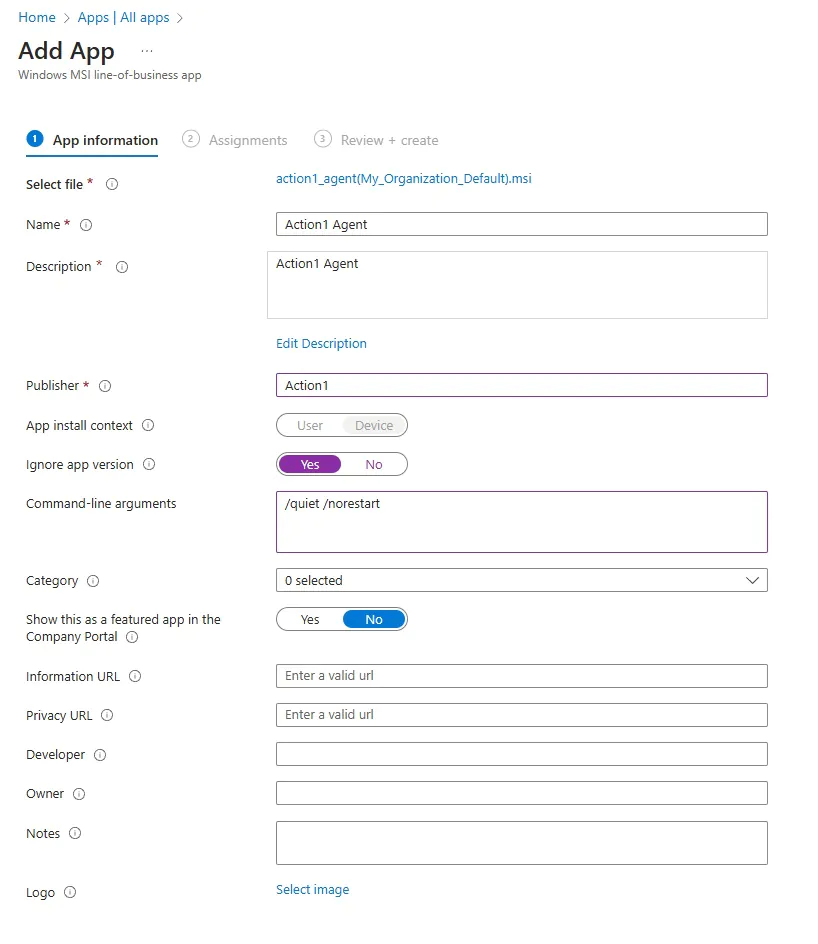This screenshot has width=818, height=944.
Task: Select Device in App install context toggle
Action: (374, 425)
